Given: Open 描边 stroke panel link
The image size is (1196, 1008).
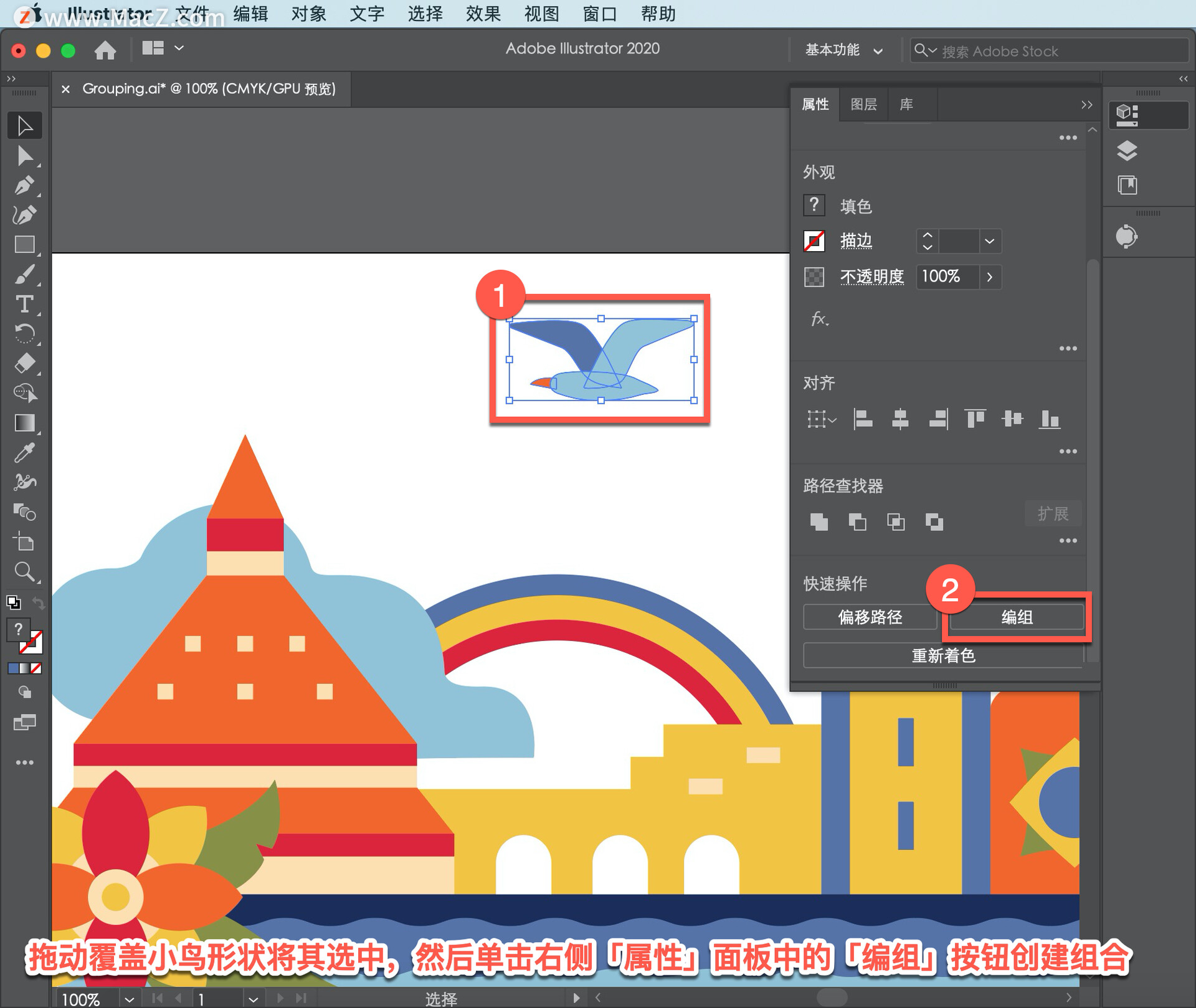Looking at the screenshot, I should point(856,240).
